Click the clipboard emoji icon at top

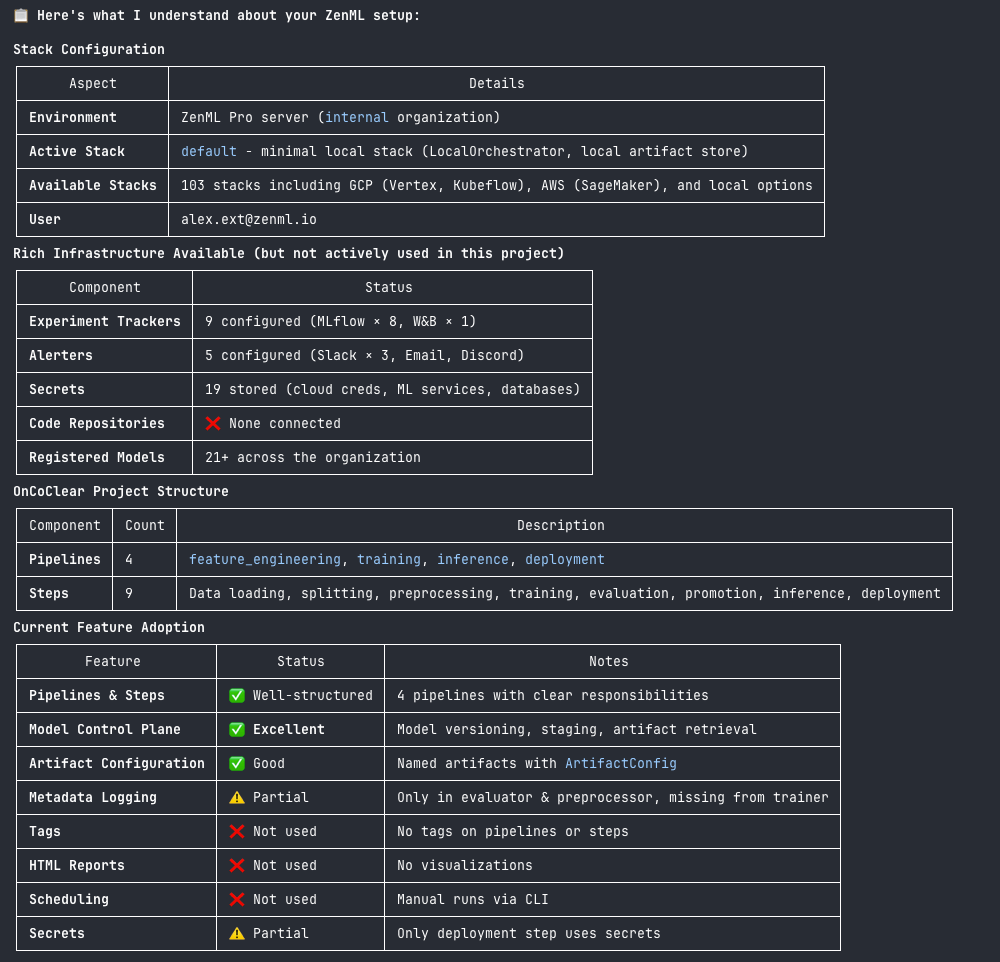pyautogui.click(x=21, y=15)
